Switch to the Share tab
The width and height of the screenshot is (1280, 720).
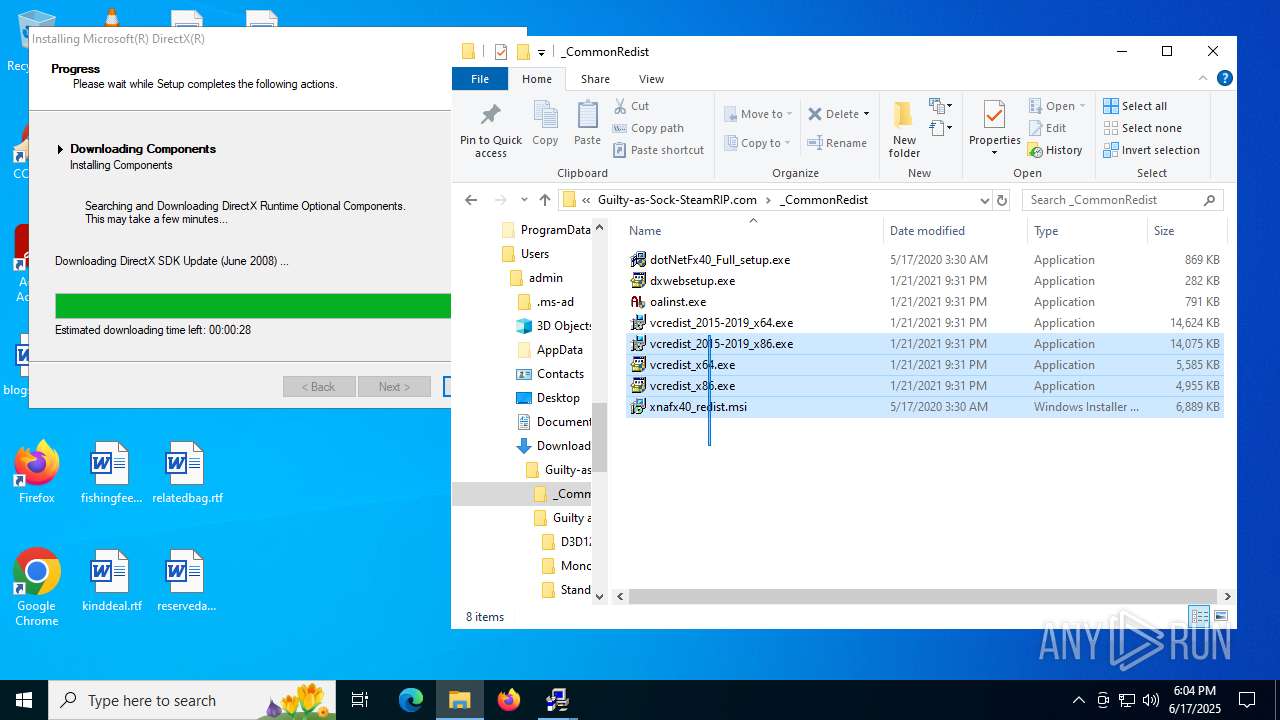(595, 79)
